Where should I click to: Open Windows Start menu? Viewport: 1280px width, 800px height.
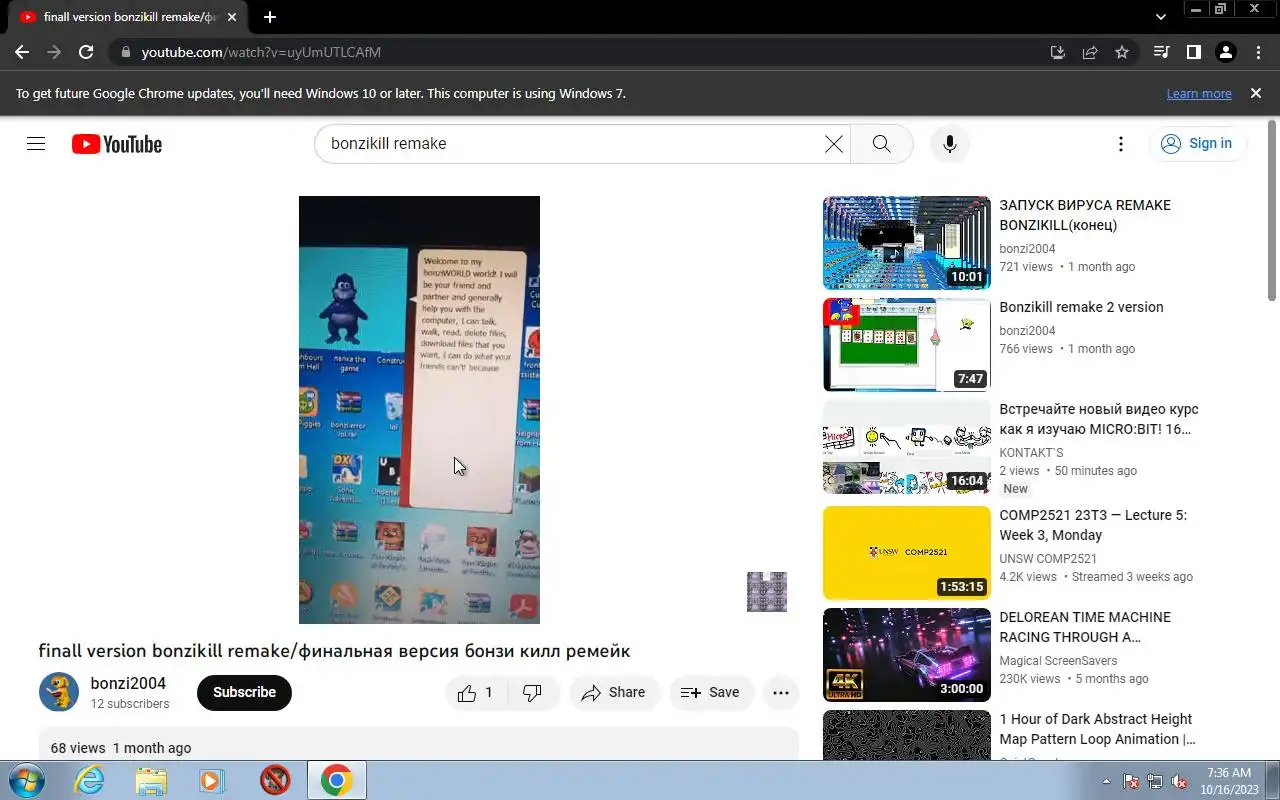point(26,780)
